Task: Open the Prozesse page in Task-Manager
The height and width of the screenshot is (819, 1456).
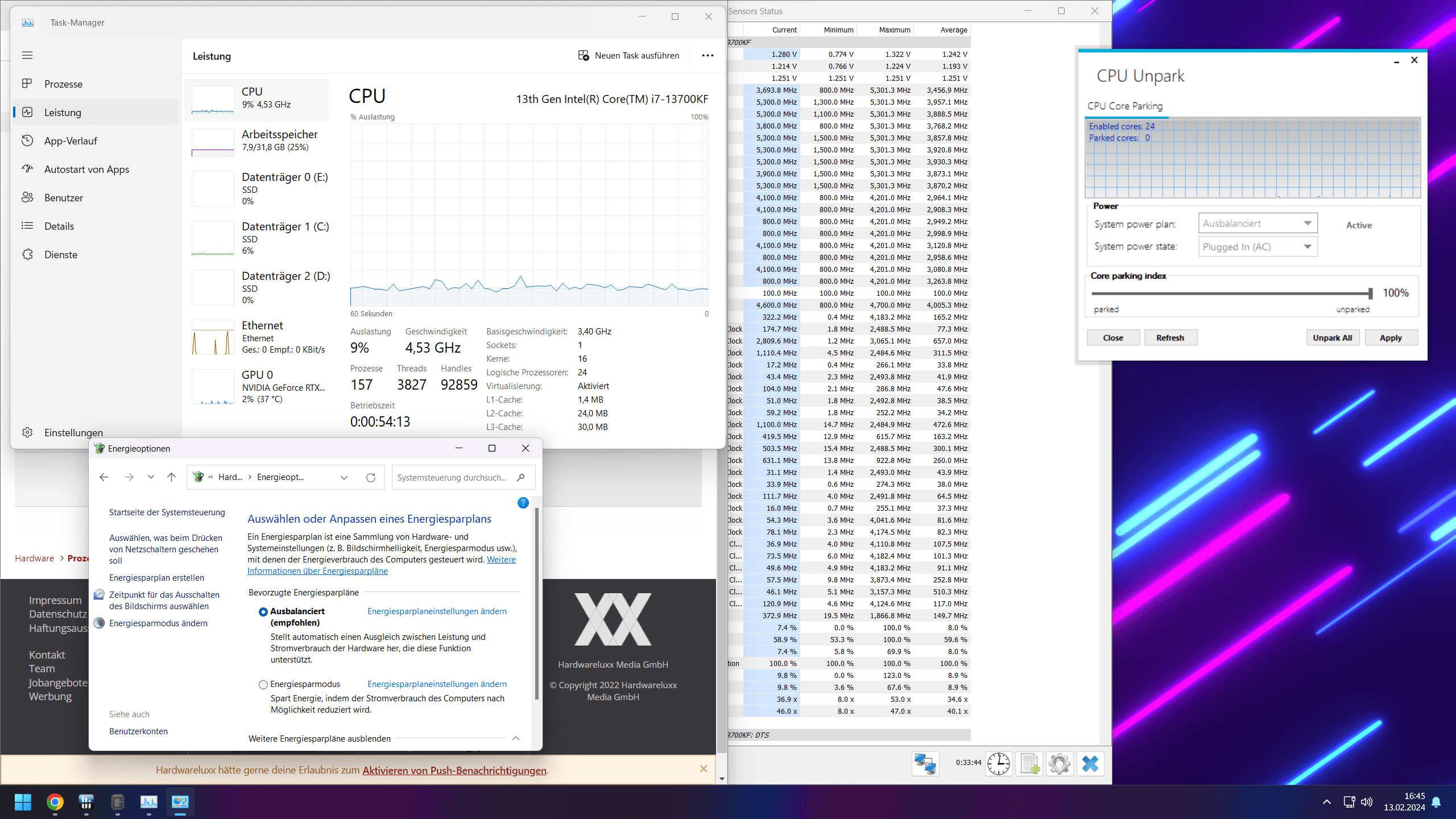Action: (x=95, y=84)
